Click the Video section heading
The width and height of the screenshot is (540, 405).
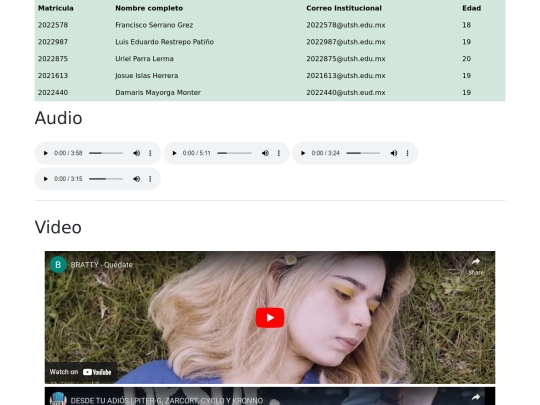(x=58, y=228)
